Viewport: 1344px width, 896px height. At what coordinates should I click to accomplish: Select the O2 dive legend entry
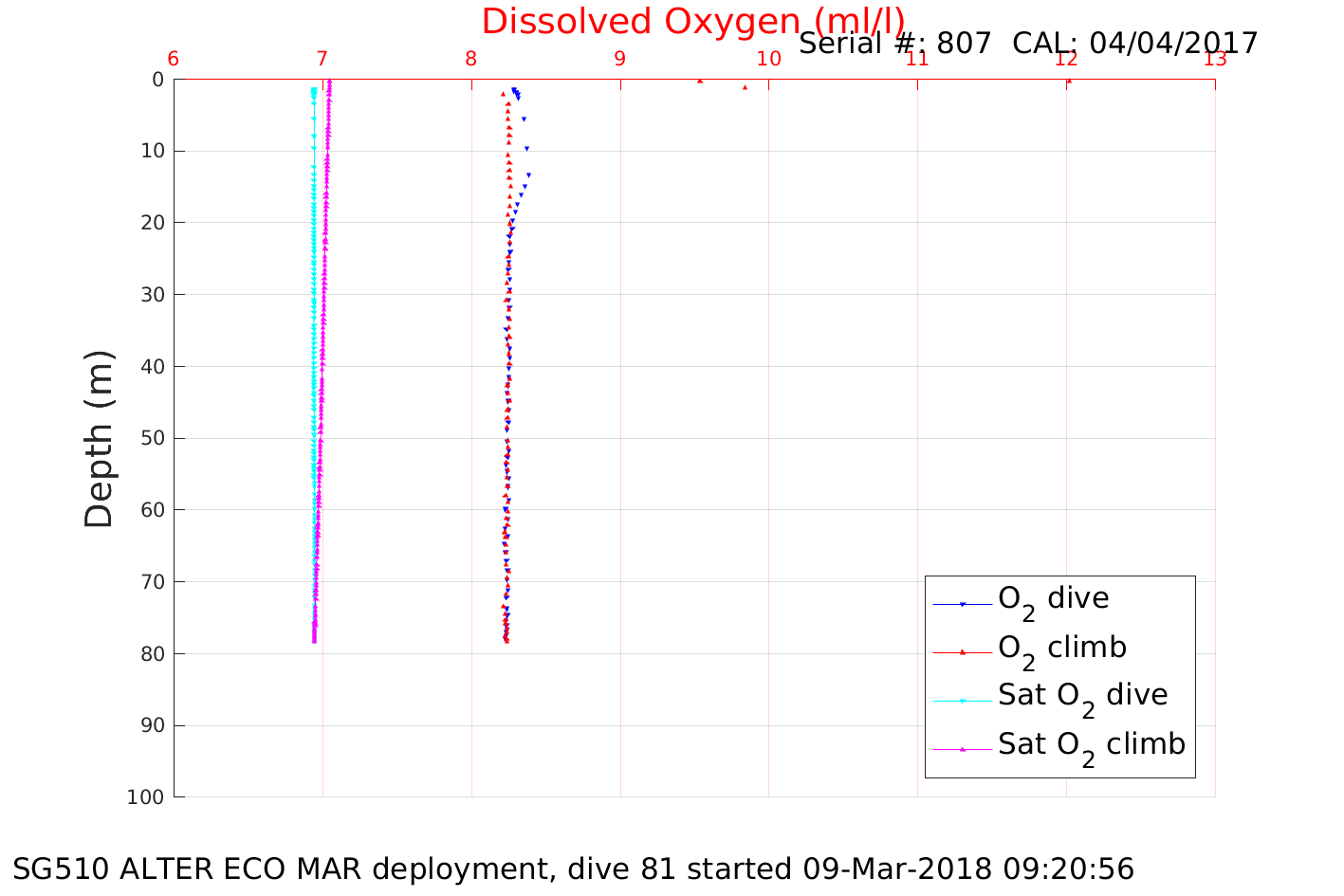click(1021, 601)
